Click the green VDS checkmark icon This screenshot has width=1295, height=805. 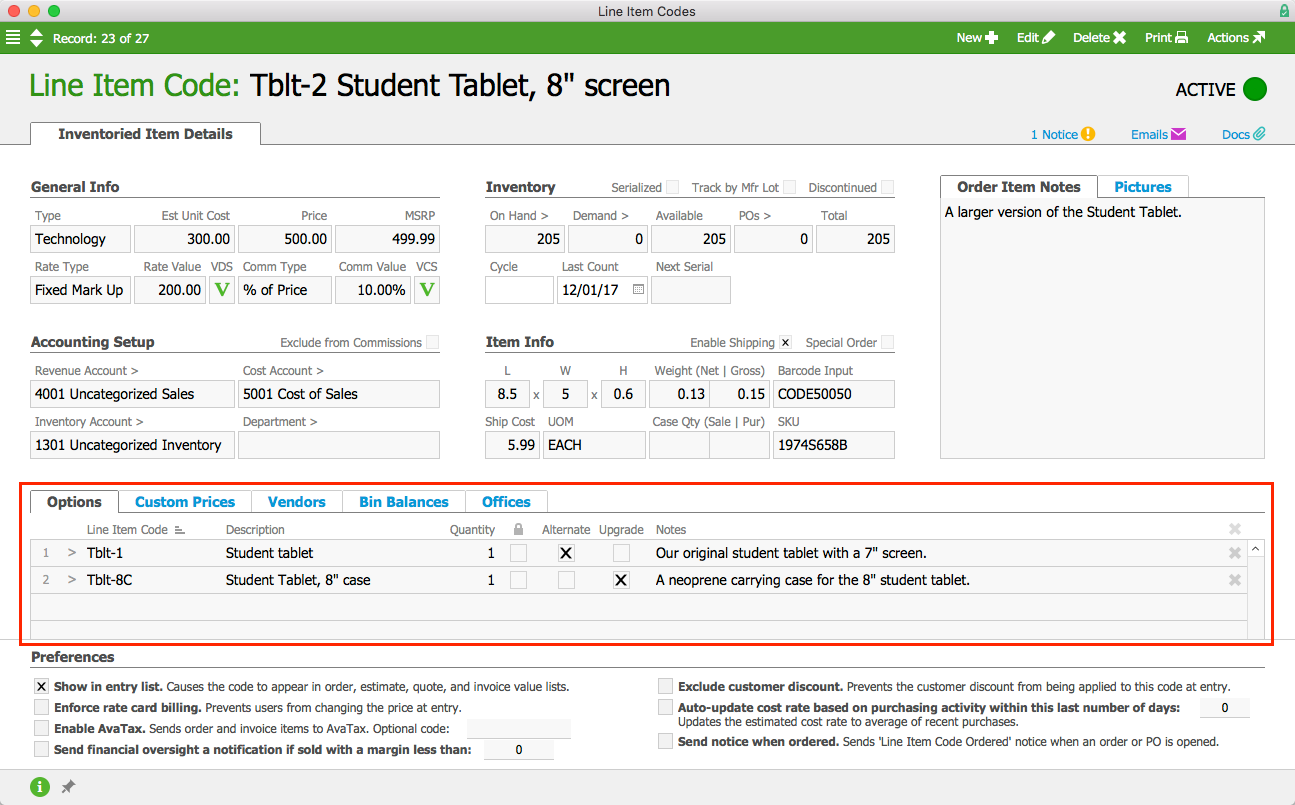tap(222, 290)
